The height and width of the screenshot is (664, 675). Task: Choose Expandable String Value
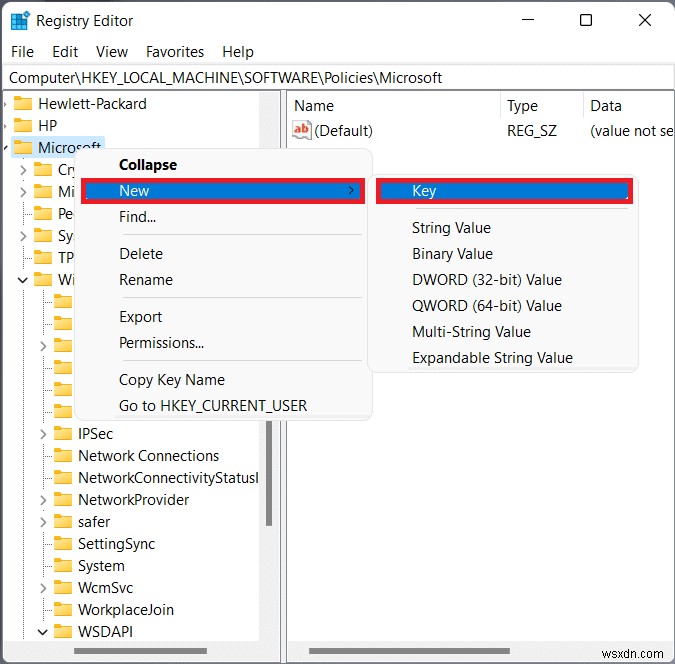pos(504,357)
